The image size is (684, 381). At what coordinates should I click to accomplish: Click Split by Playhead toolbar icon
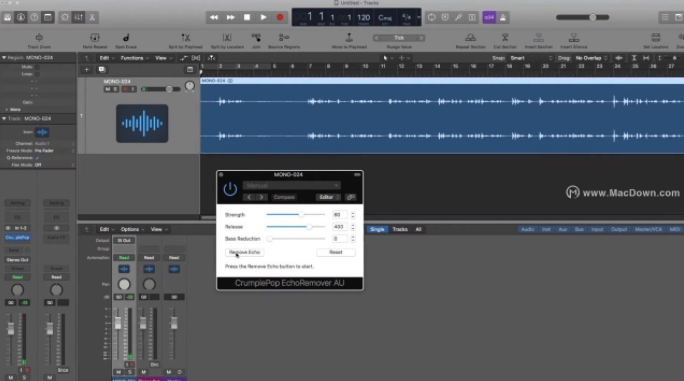click(185, 41)
